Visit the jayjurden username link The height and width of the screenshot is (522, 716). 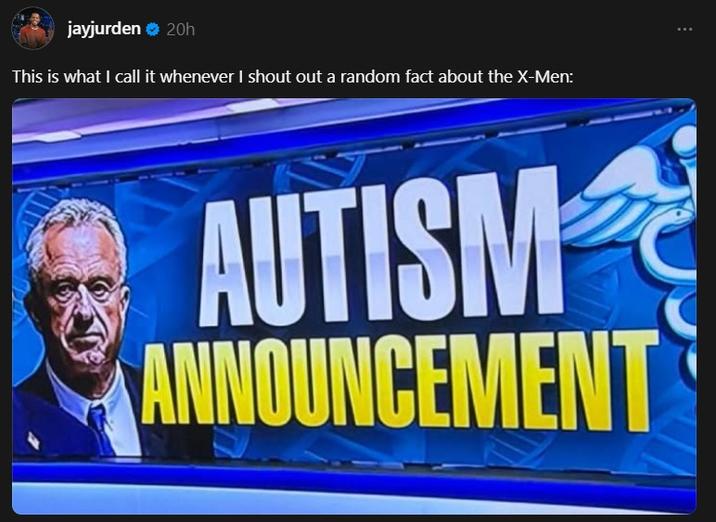[104, 29]
